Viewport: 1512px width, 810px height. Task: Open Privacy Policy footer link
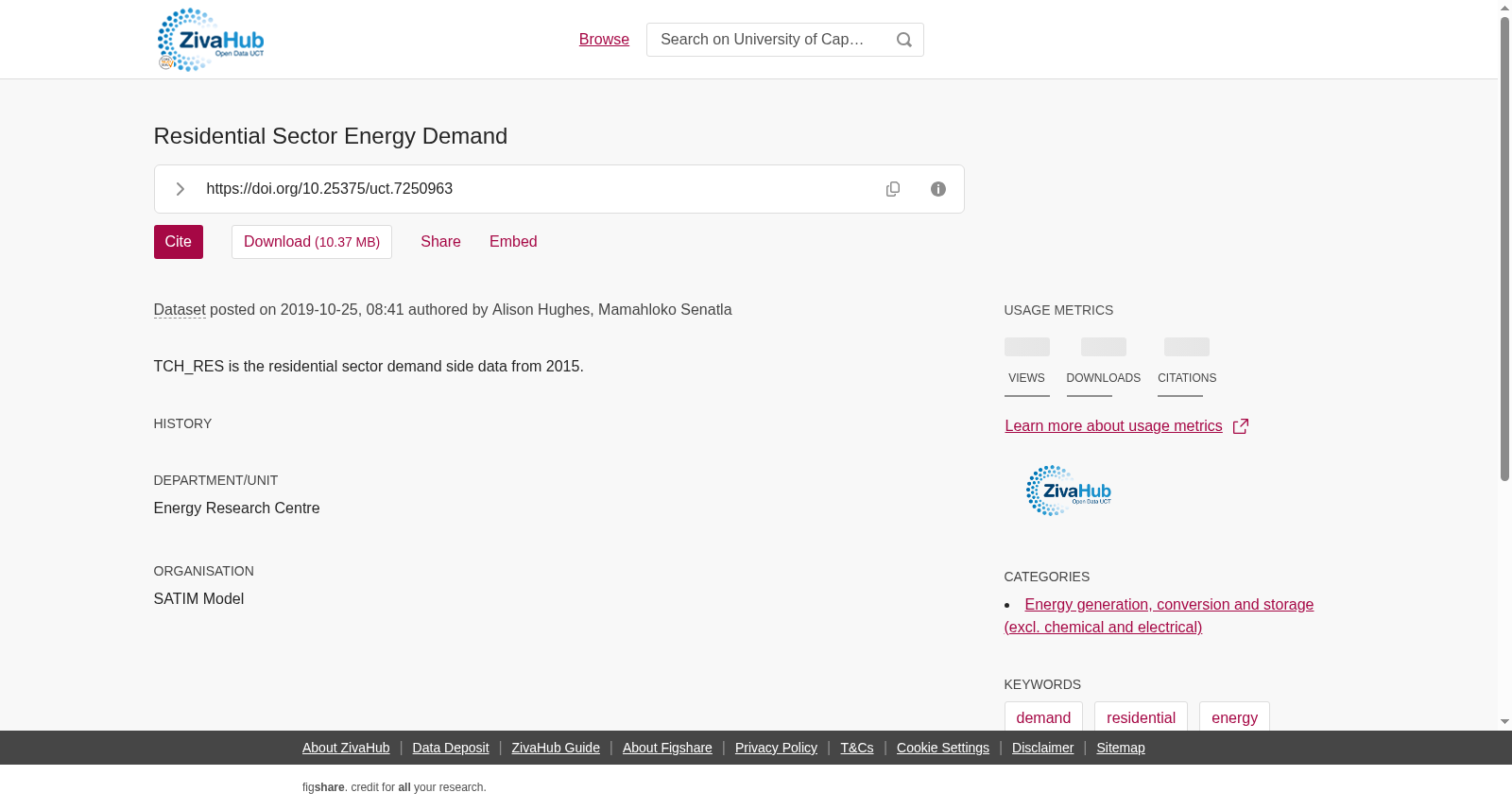point(776,748)
